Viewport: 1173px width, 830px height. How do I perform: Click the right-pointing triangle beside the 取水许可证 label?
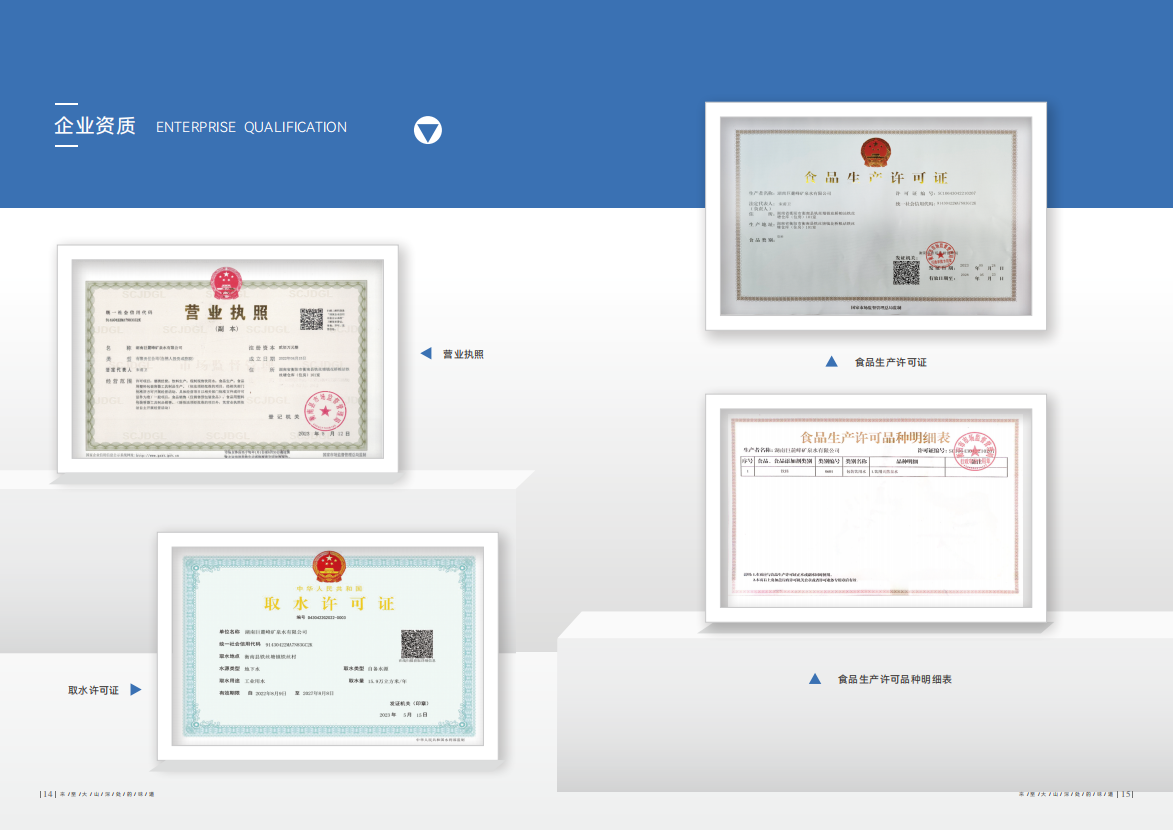[x=136, y=690]
